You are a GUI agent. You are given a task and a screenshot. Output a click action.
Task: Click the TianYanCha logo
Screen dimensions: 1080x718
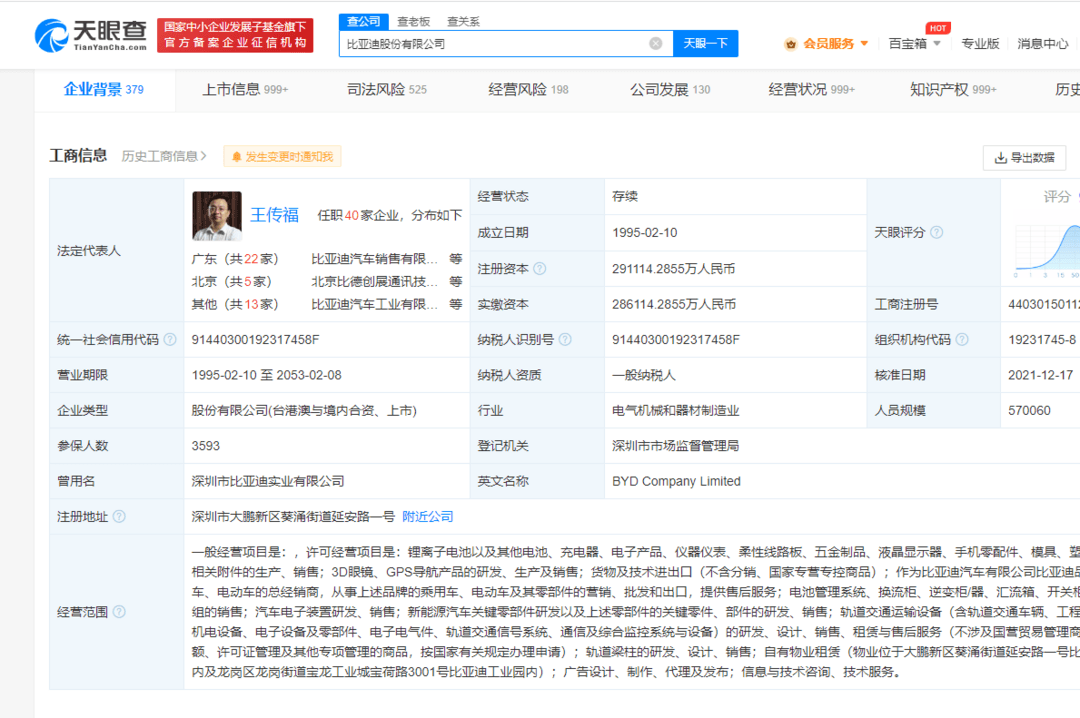91,35
